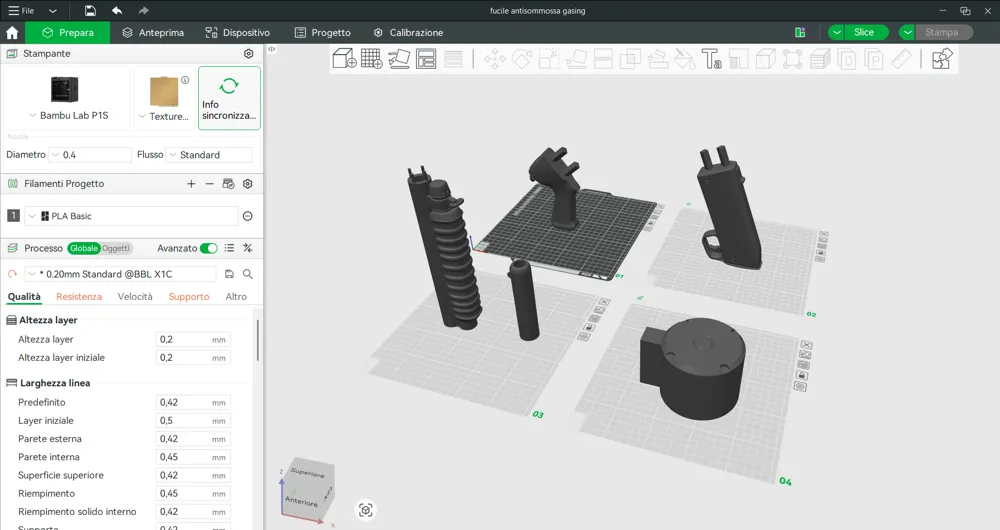Click the Arrange all objects icon

[x=427, y=59]
